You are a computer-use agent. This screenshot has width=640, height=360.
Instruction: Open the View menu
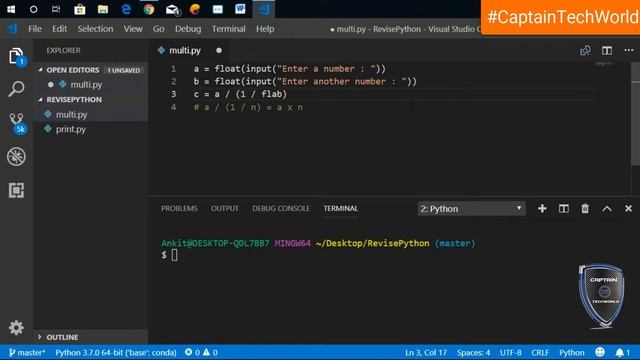tap(133, 29)
